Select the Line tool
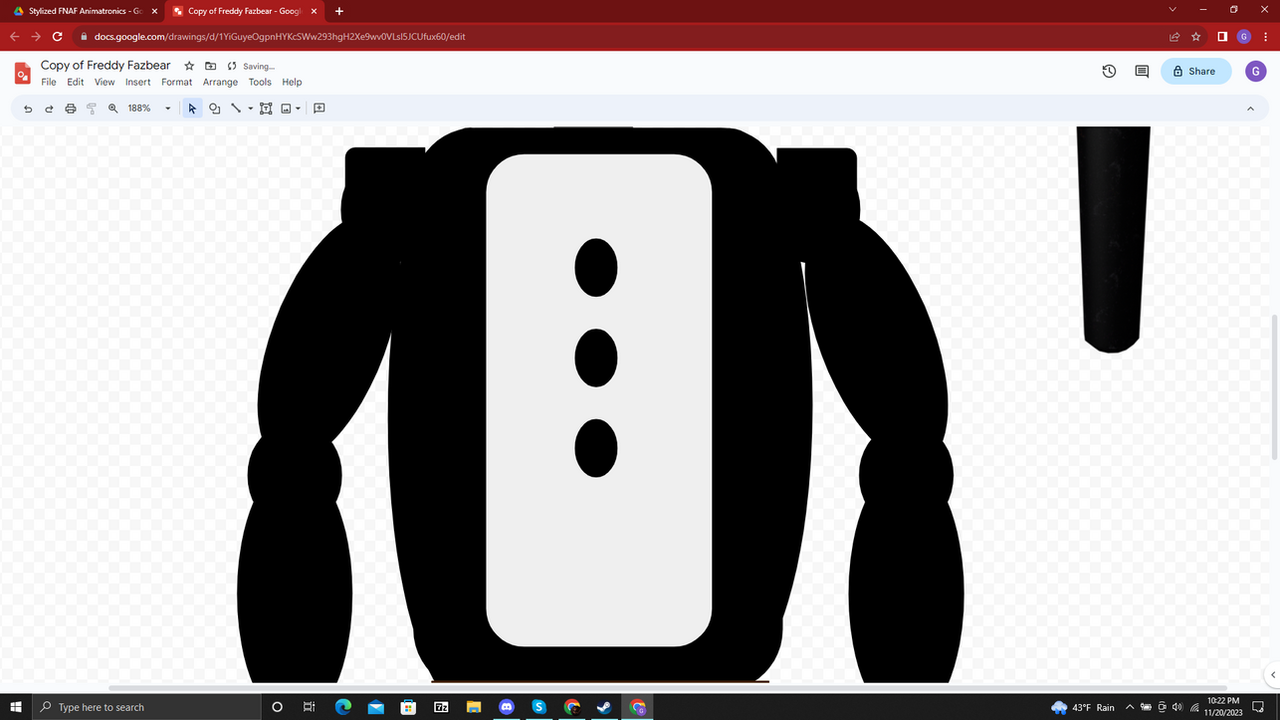1280x720 pixels. pyautogui.click(x=236, y=108)
